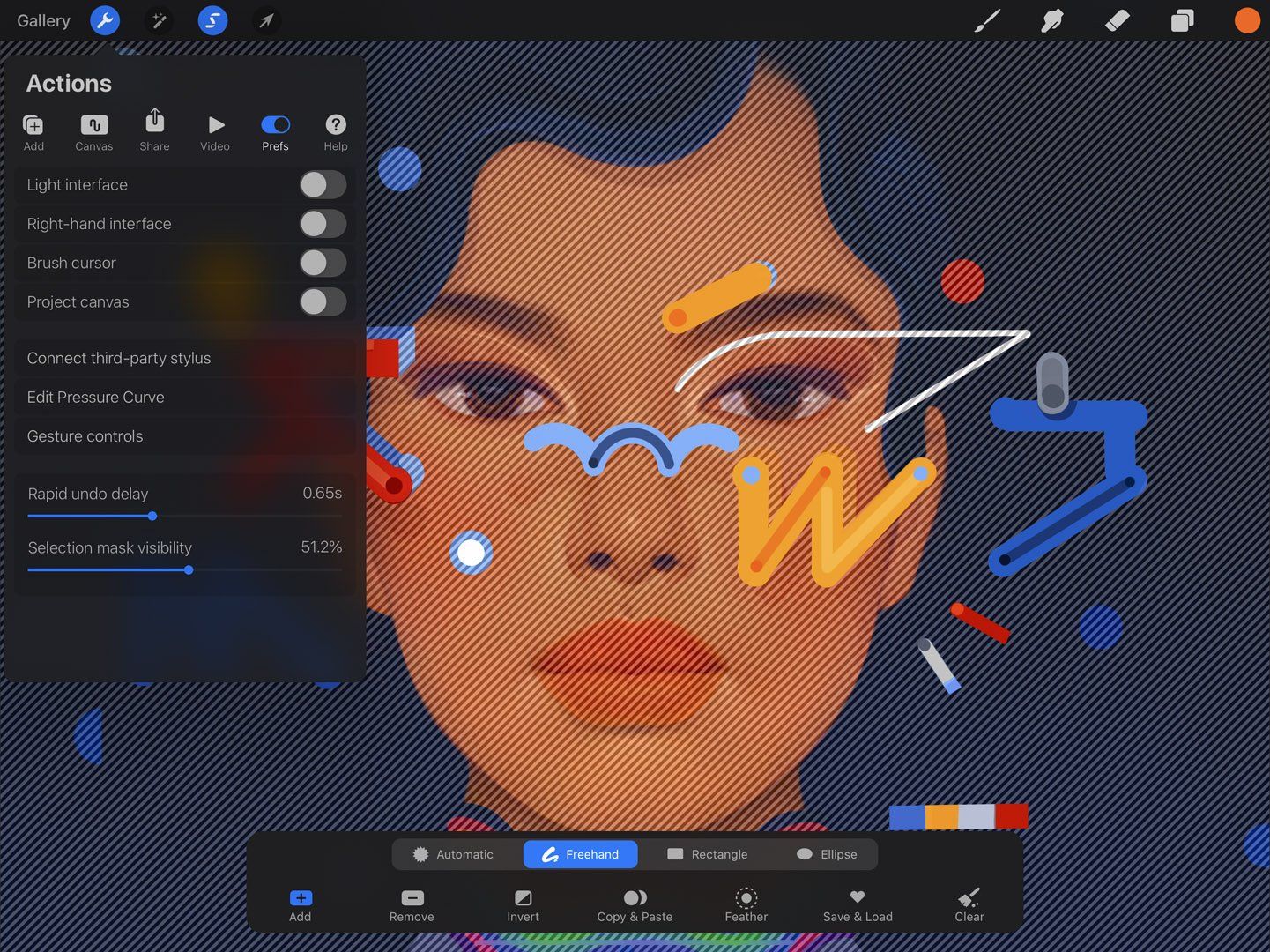Screen dimensions: 1270x952
Task: Open the Video timelapse settings
Action: pyautogui.click(x=215, y=130)
